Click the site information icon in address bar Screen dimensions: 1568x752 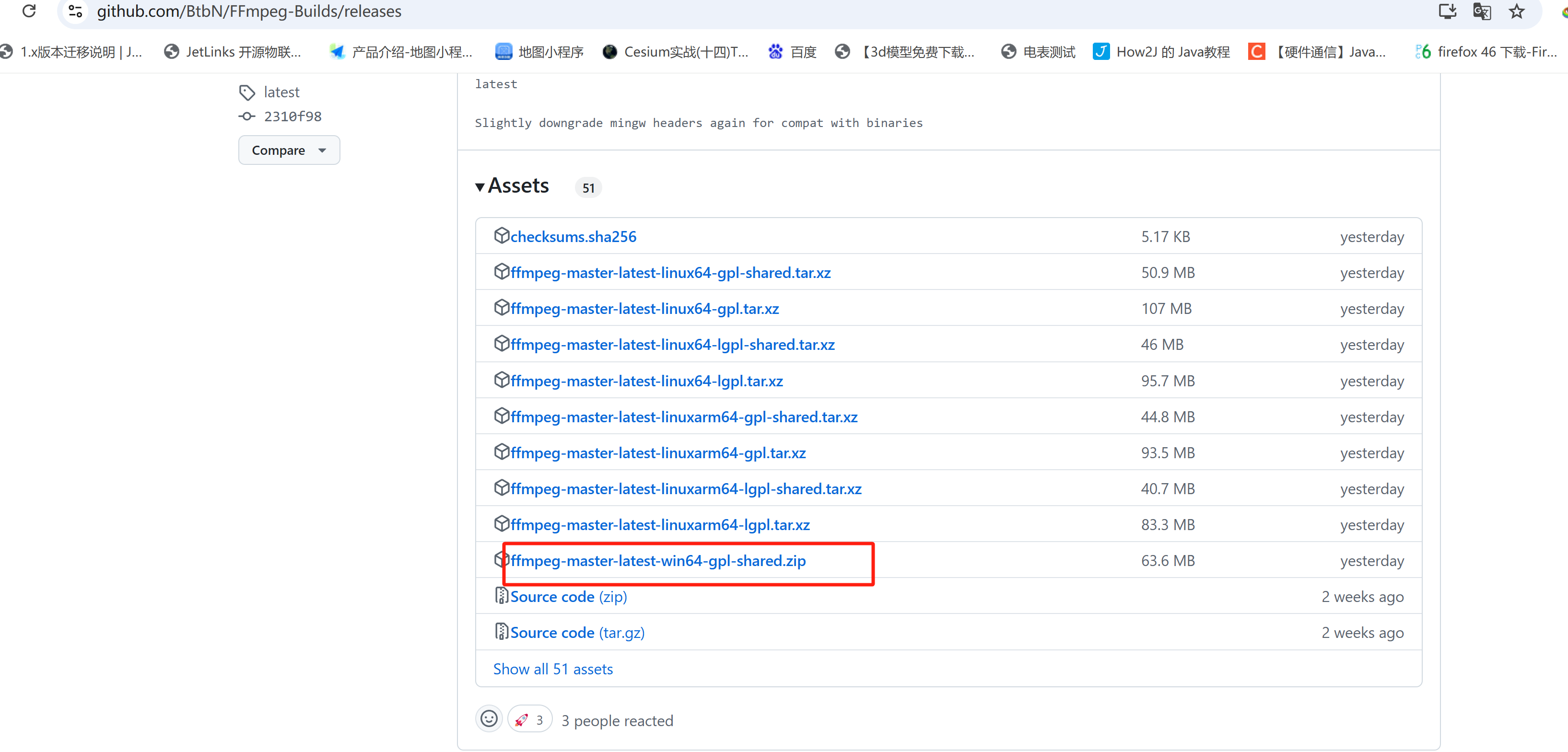(x=75, y=11)
